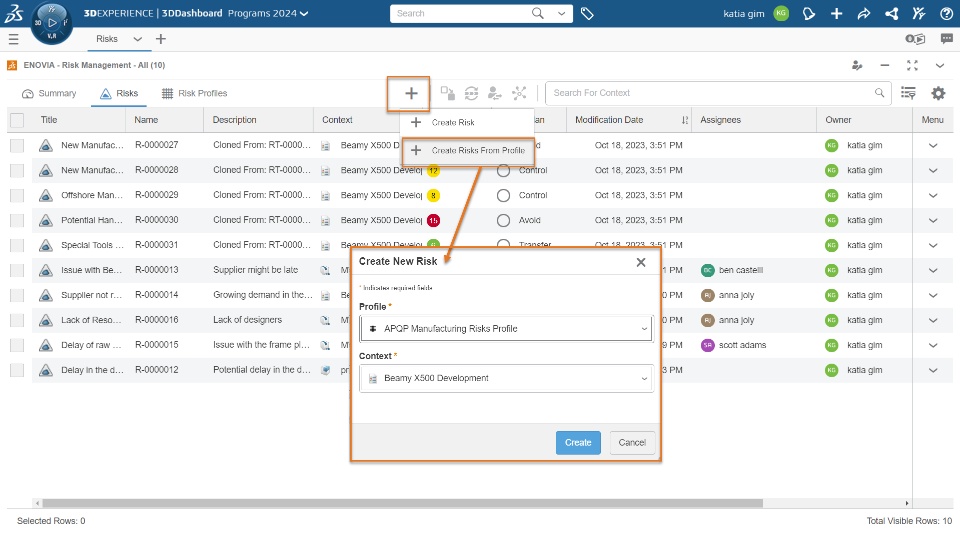The height and width of the screenshot is (539, 960).
Task: Click the Cancel button
Action: pos(632,442)
